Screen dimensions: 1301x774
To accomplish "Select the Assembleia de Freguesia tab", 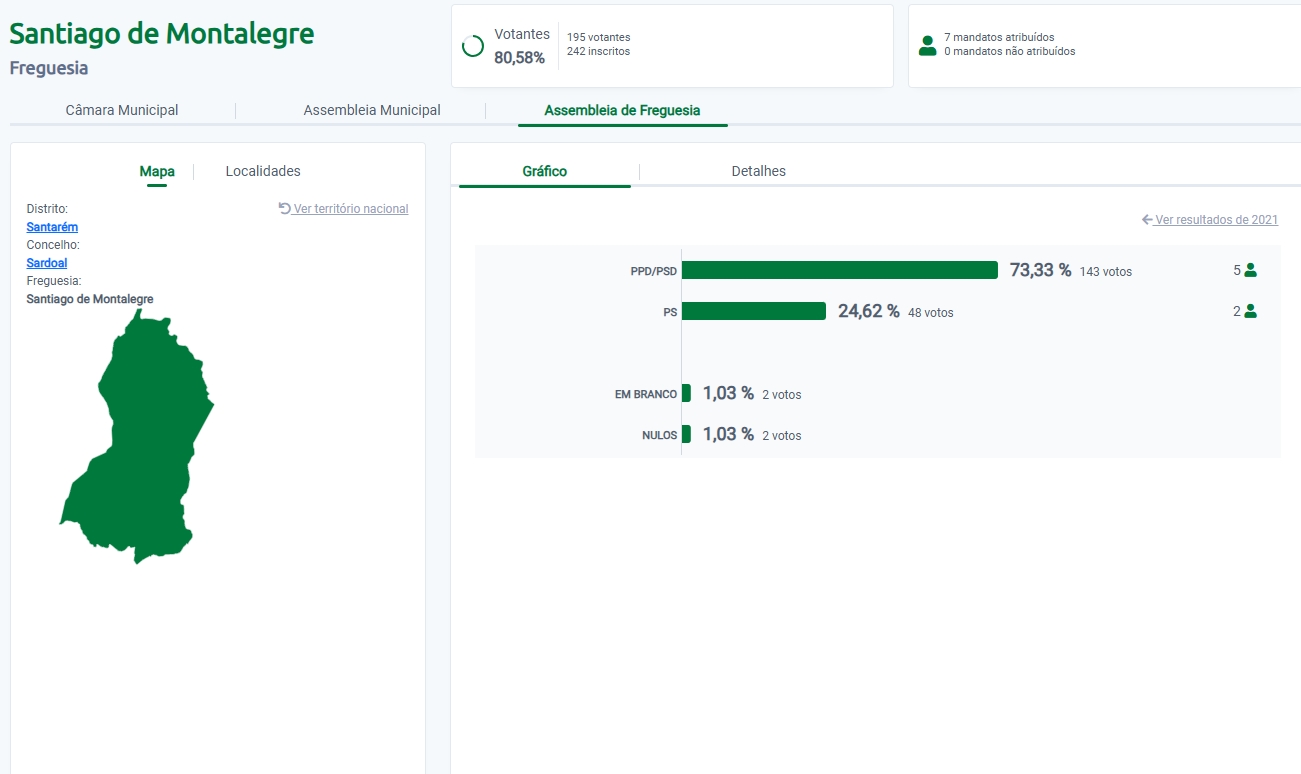I will point(622,110).
